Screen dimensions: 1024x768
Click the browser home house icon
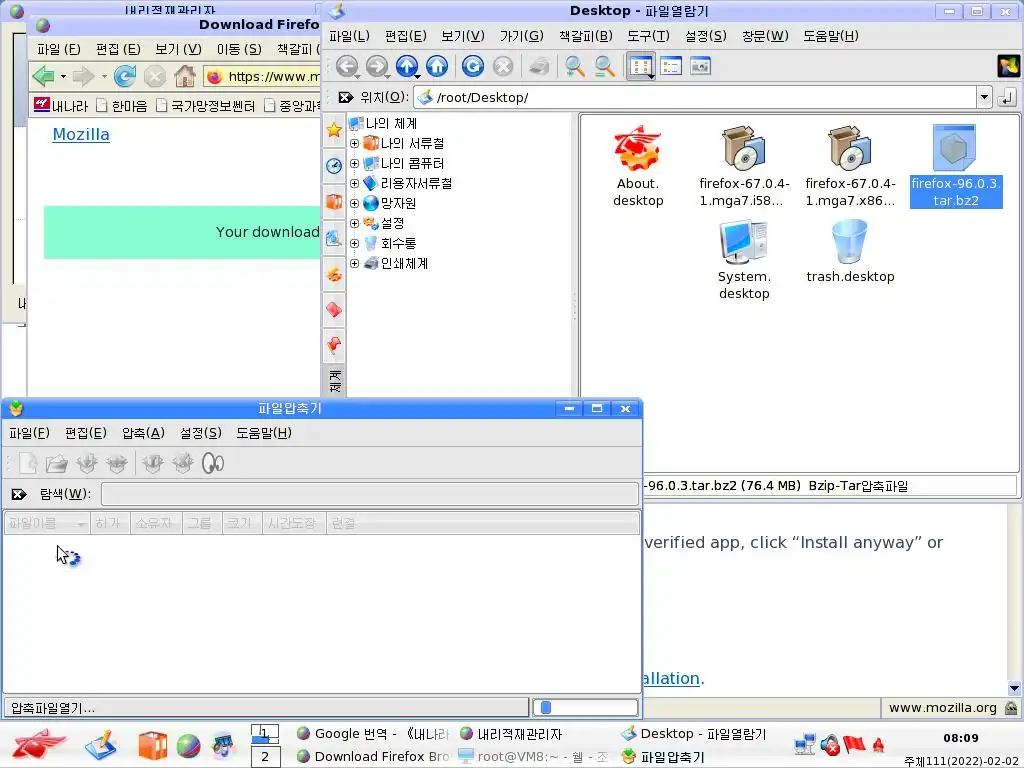tap(185, 76)
